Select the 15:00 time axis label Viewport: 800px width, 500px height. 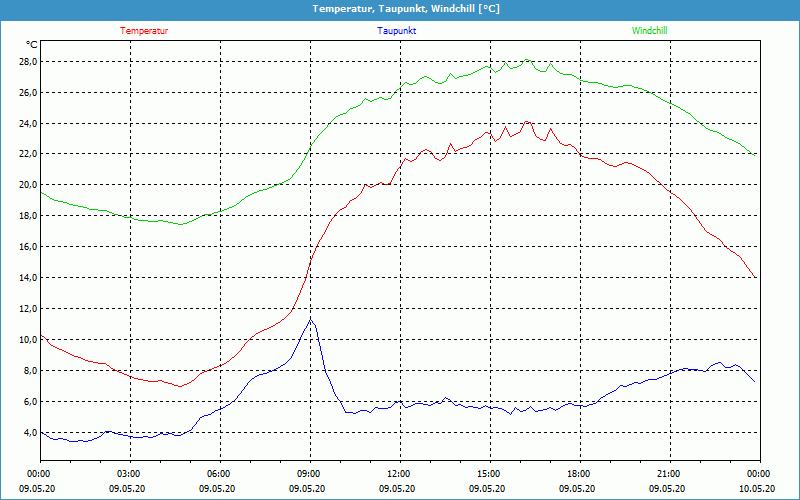tap(489, 474)
